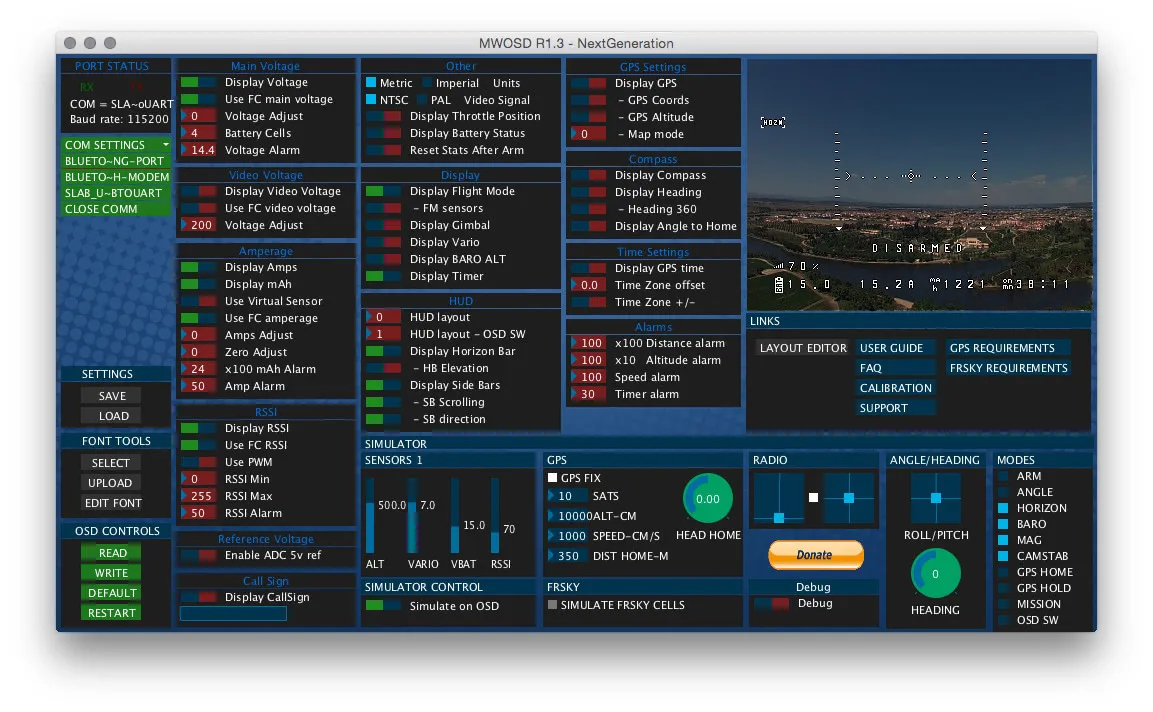Click the OSD video preview image
The width and height of the screenshot is (1153, 712).
[x=919, y=185]
